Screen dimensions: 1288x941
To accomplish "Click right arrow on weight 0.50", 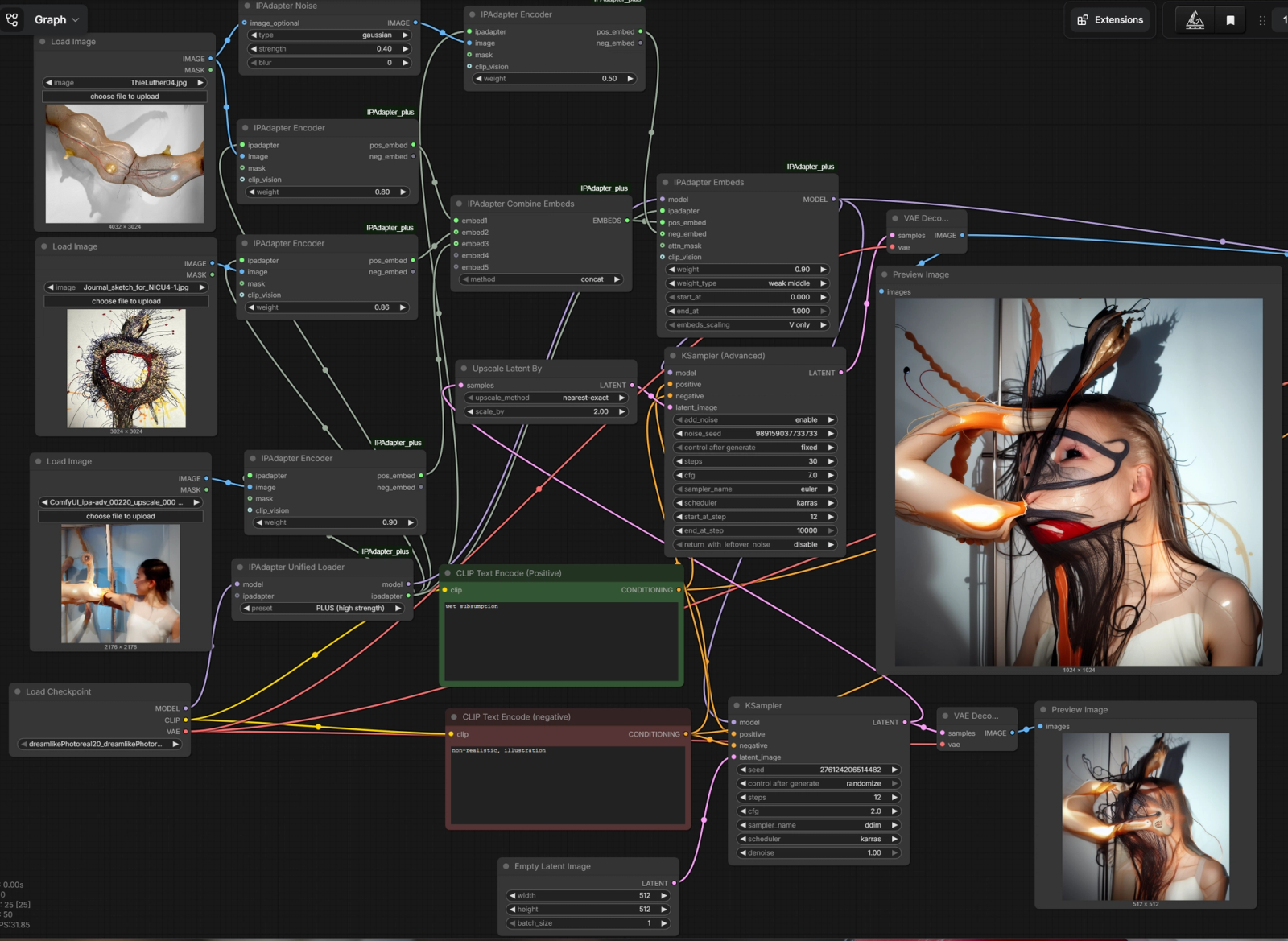I will click(x=630, y=79).
